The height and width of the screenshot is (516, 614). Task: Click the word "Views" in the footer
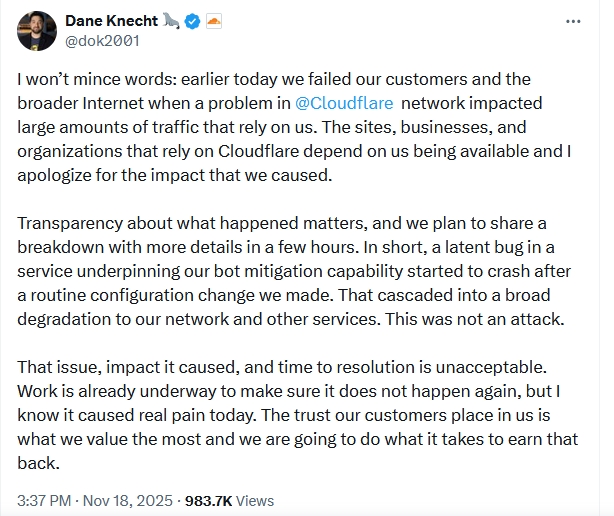254,500
